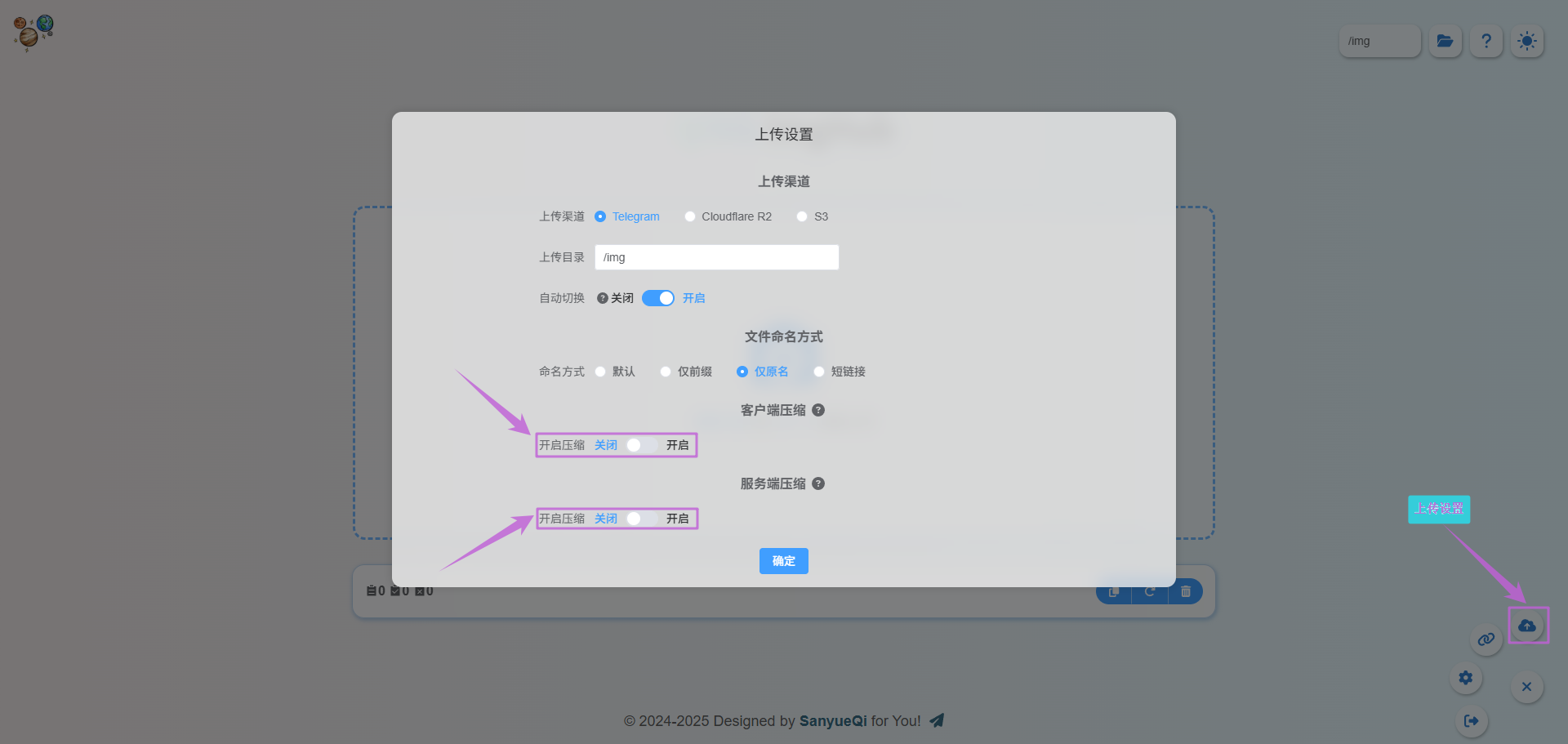Screen dimensions: 1568x744
Task: Clear the list using the trash icon
Action: click(x=1186, y=590)
